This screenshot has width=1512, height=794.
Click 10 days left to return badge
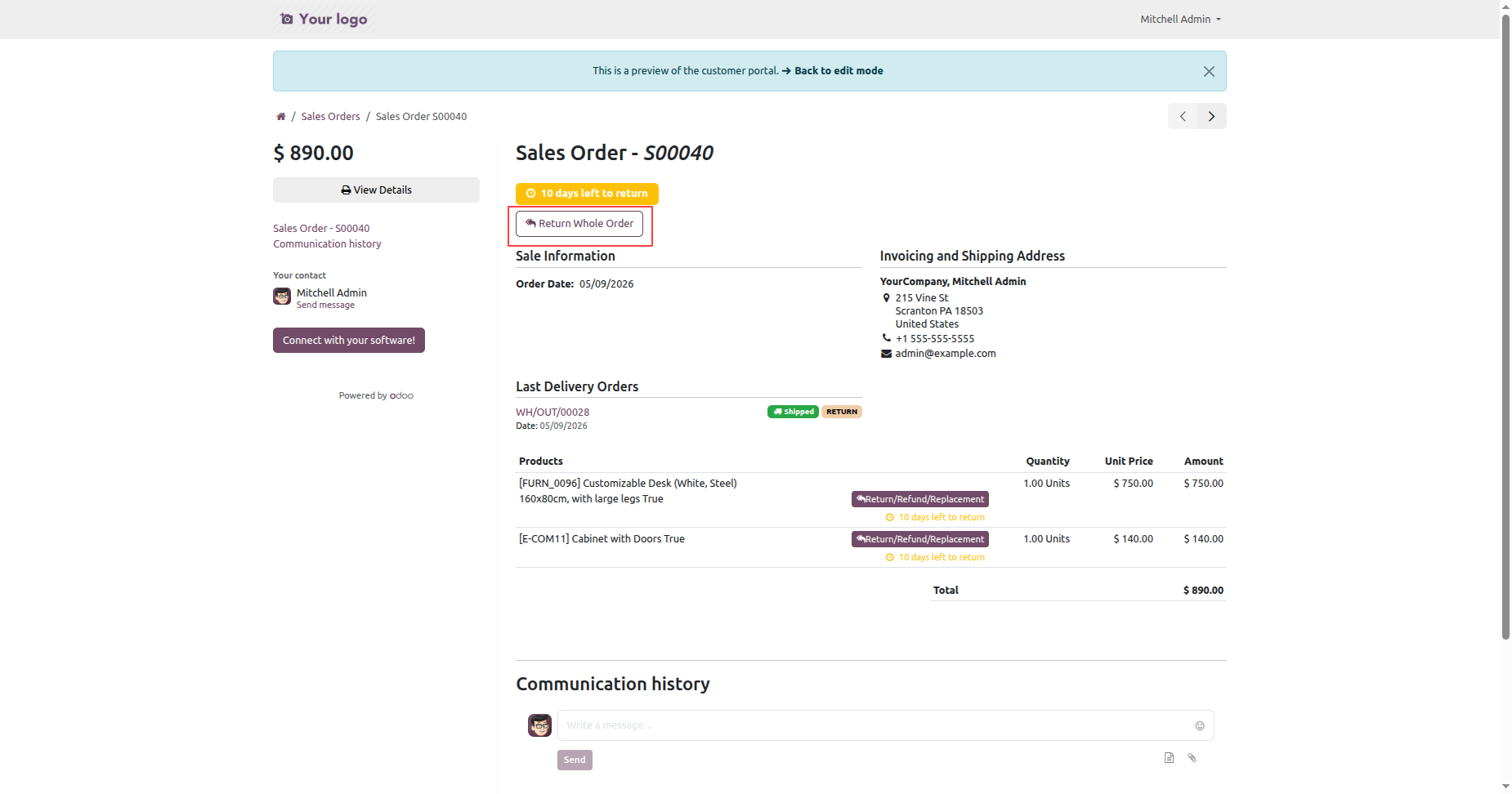[x=587, y=194]
